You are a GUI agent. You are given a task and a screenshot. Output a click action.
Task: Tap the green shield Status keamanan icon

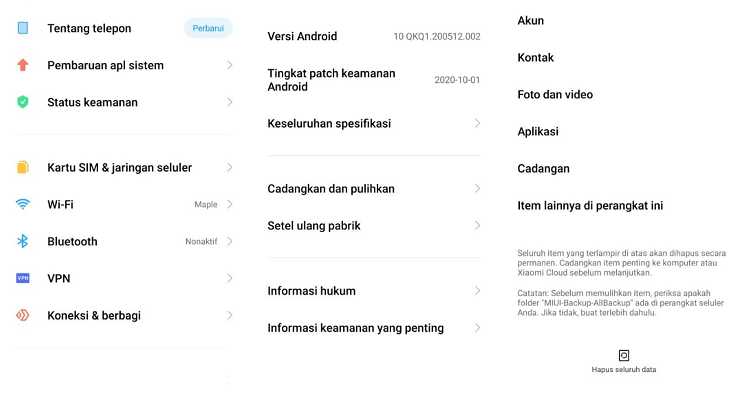click(22, 102)
